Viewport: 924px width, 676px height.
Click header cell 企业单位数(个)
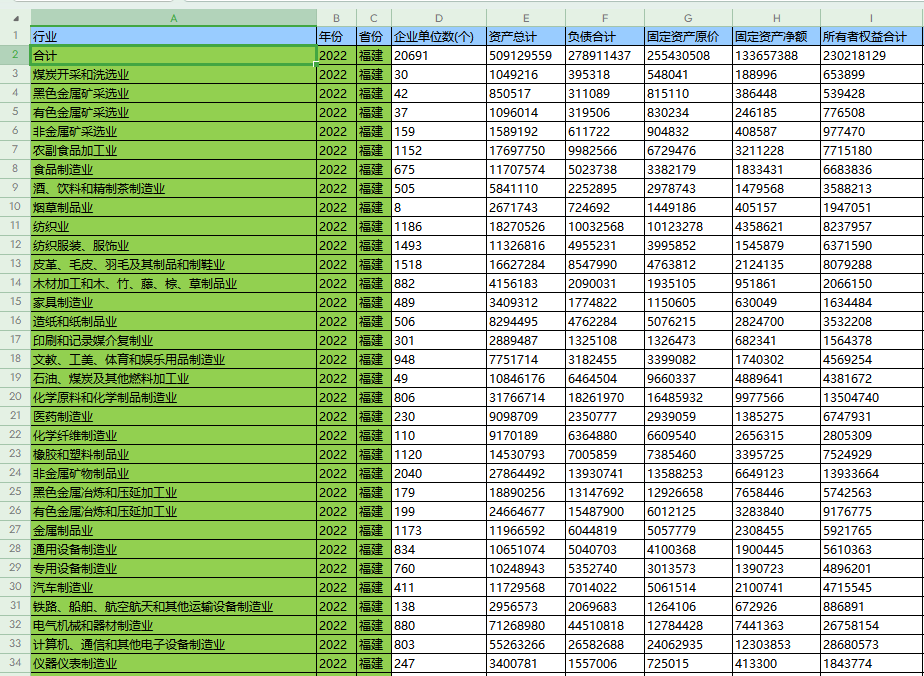point(438,37)
